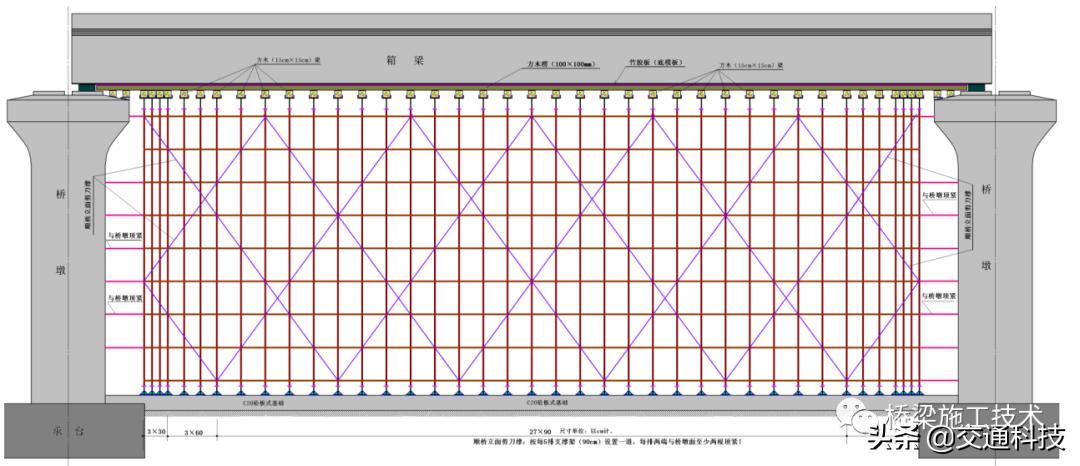The image size is (1080, 466).
Task: Click the '桥' character on the left pier
Action: click(61, 195)
